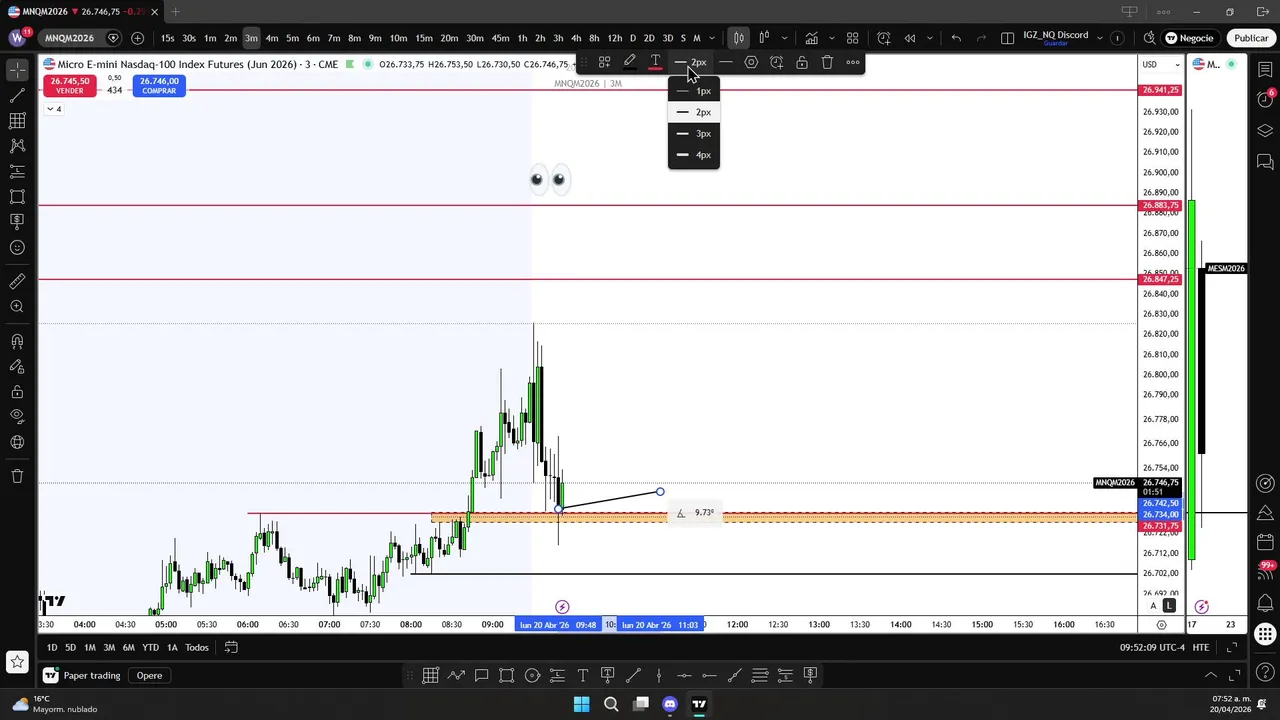This screenshot has height=720, width=1280.
Task: Open the chat panel in right sidebar
Action: click(1265, 162)
